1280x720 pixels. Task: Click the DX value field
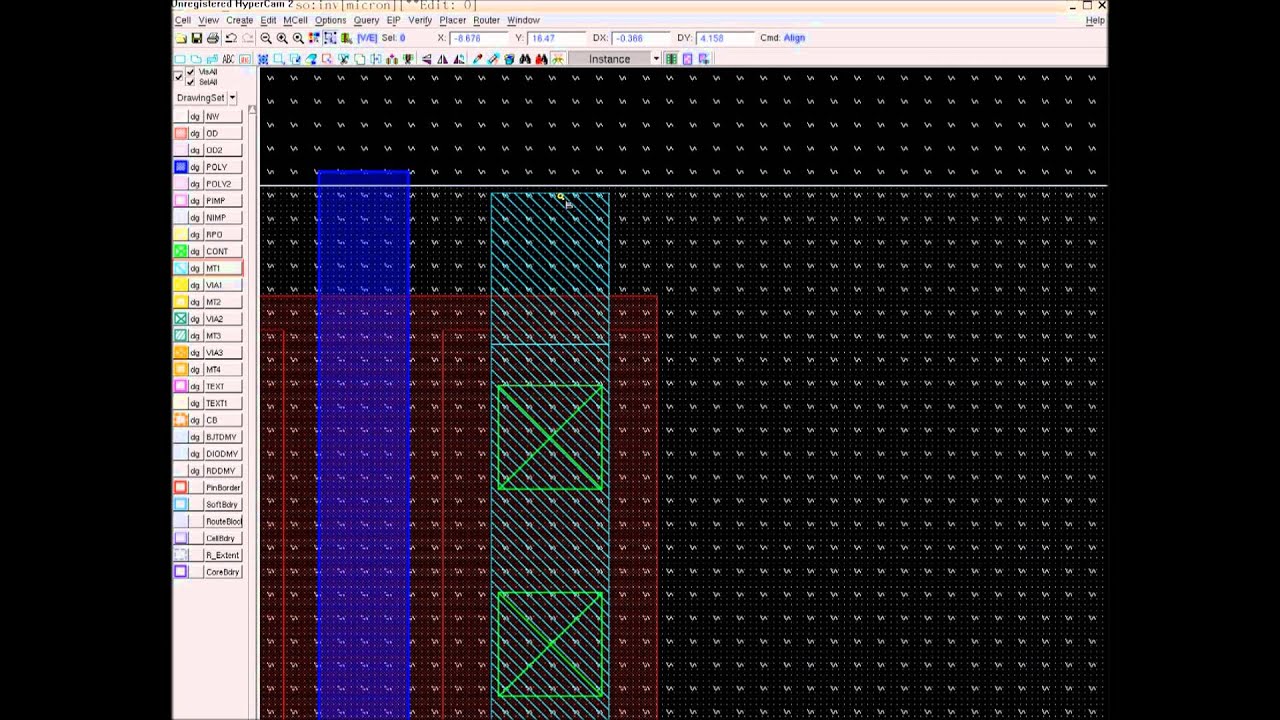point(641,38)
